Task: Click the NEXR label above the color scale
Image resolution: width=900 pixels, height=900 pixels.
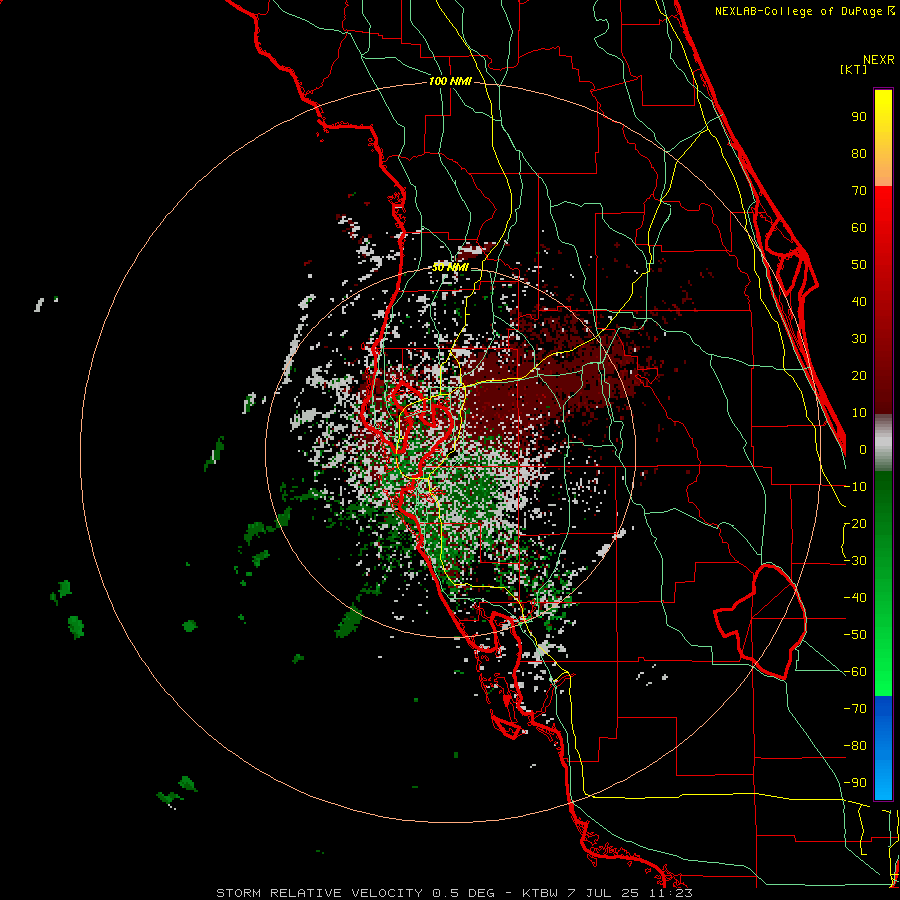Action: click(879, 60)
